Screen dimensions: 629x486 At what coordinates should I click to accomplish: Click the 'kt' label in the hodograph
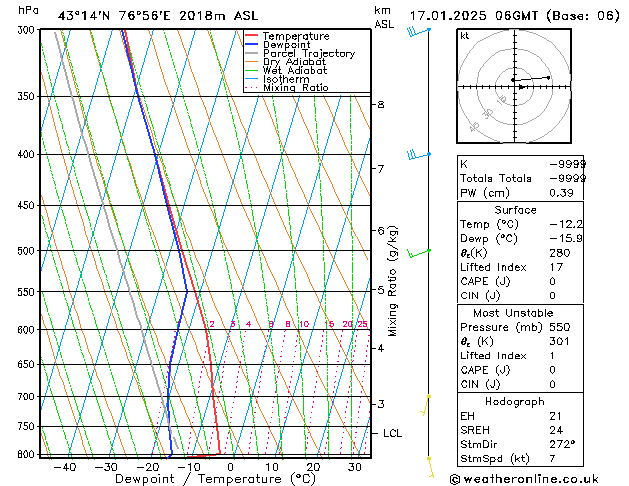(464, 36)
